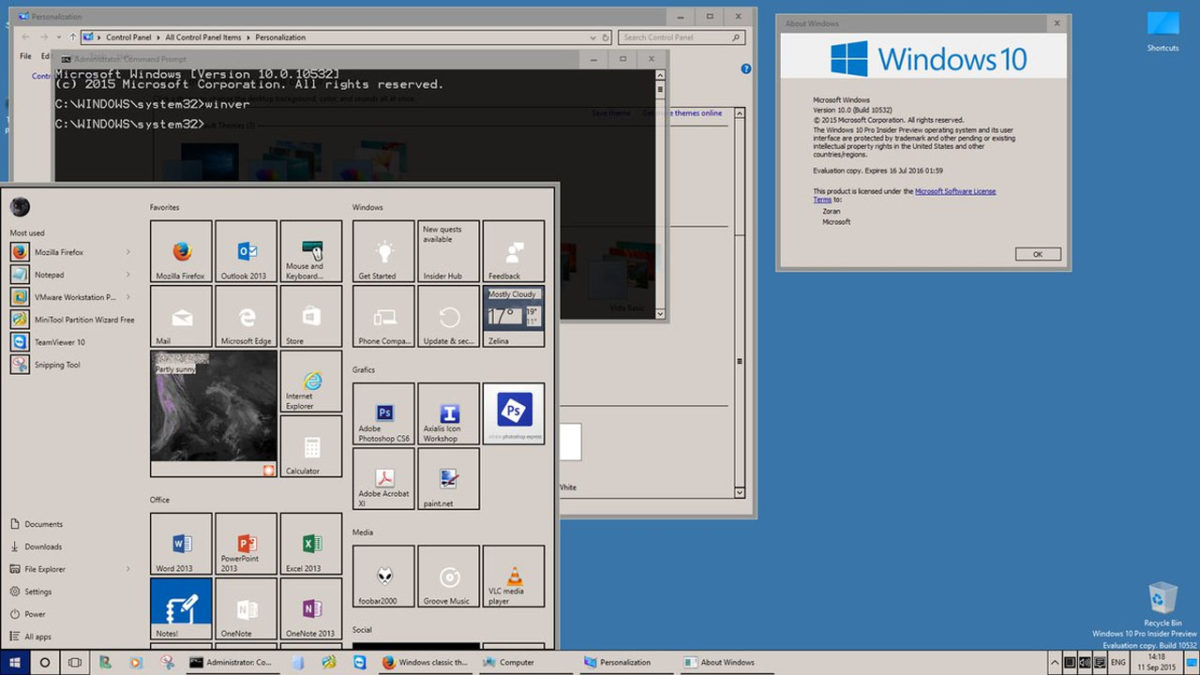Launch Excel 2013 from the Office group
Viewport: 1200px width, 675px height.
click(x=310, y=543)
